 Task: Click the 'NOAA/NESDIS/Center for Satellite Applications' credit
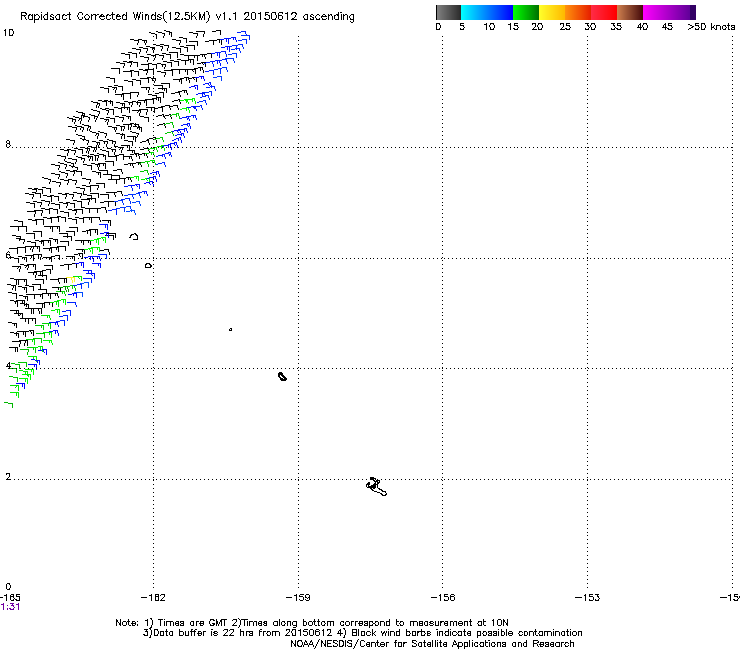[x=432, y=644]
